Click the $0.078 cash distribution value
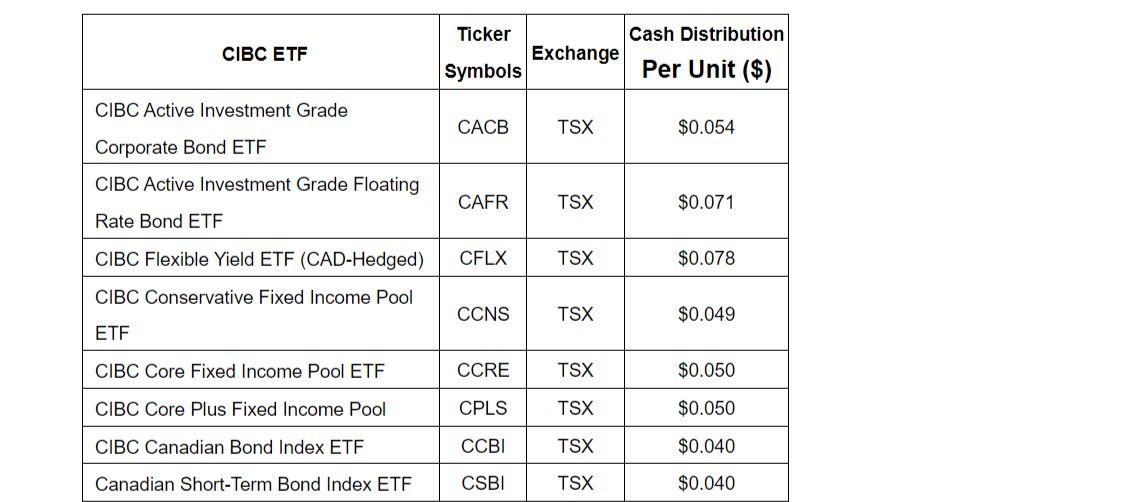The image size is (1148, 502). (x=706, y=258)
